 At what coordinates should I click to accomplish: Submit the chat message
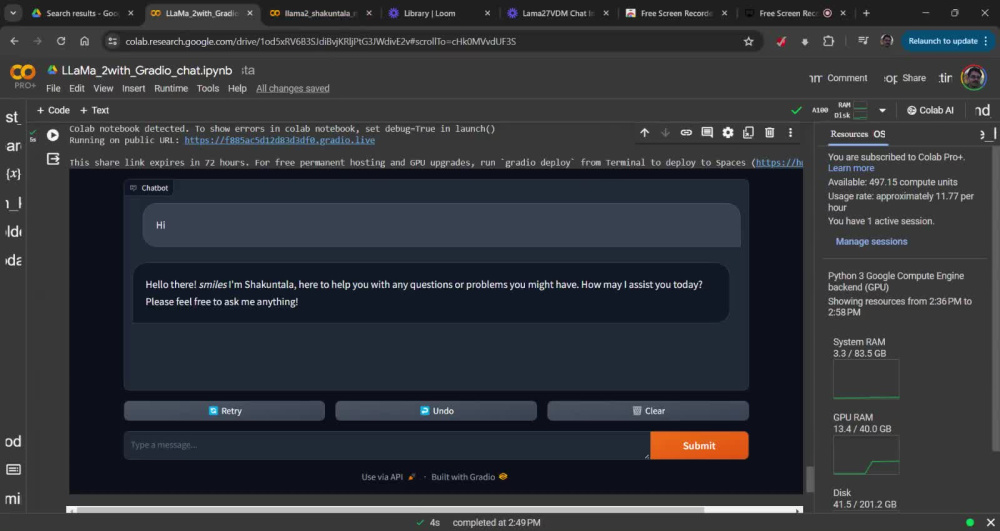pos(699,446)
